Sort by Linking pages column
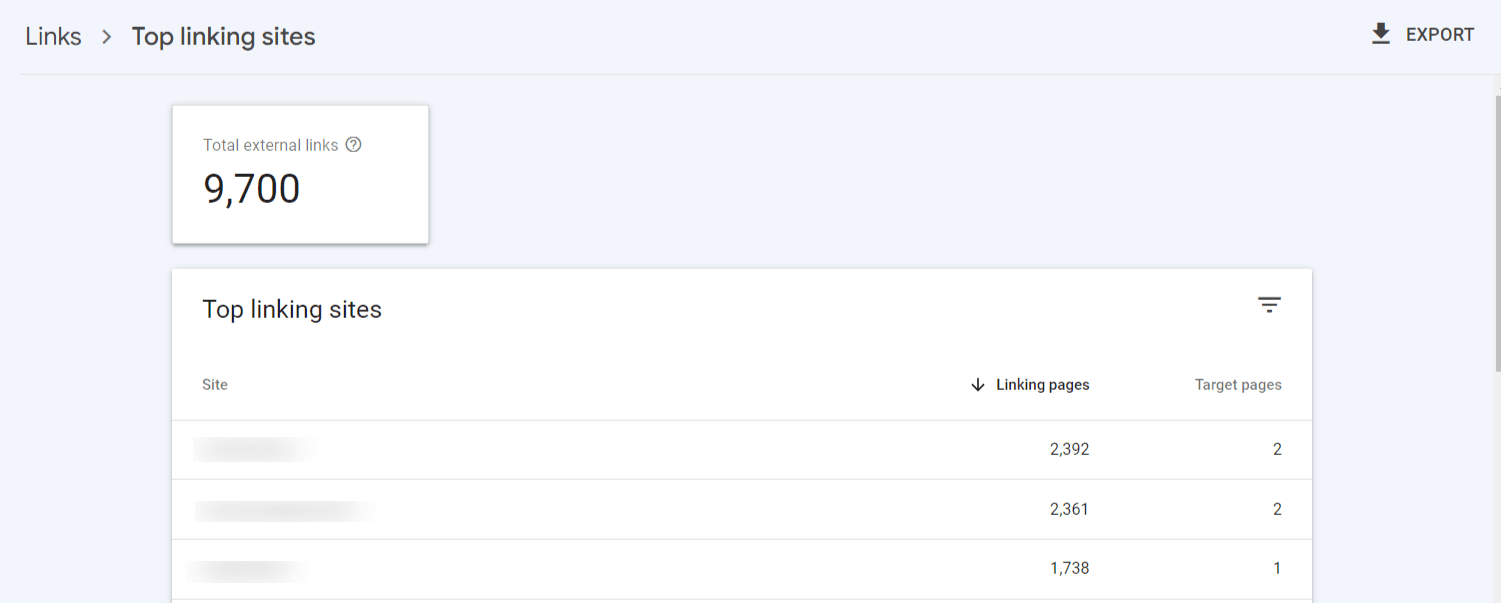This screenshot has width=1501, height=603. [x=1042, y=385]
